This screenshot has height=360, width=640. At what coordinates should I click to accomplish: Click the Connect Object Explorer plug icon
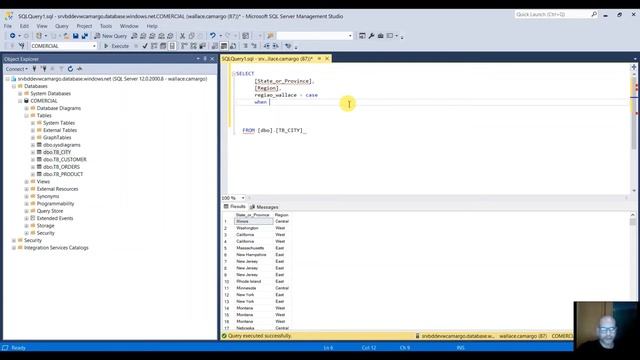coord(35,69)
